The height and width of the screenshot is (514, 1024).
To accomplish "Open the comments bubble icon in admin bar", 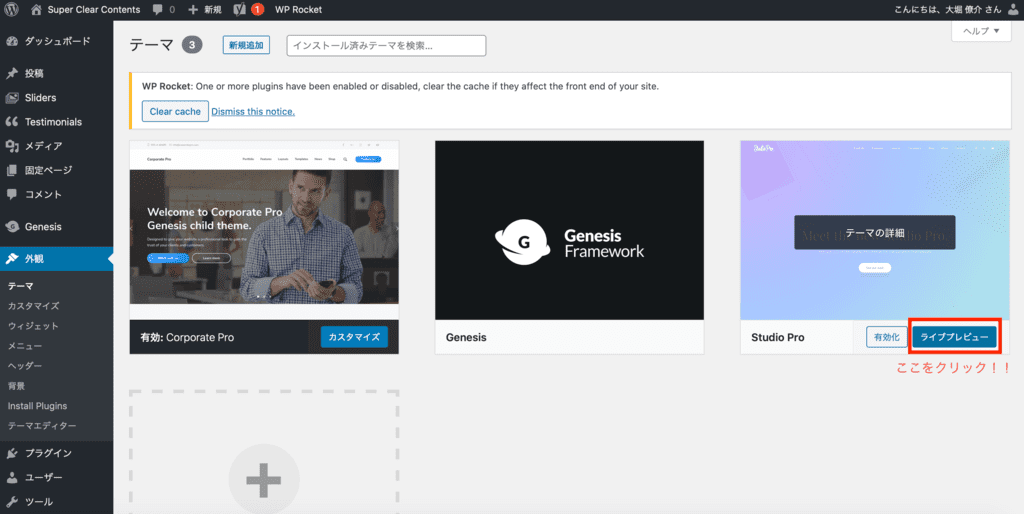I will pos(158,9).
